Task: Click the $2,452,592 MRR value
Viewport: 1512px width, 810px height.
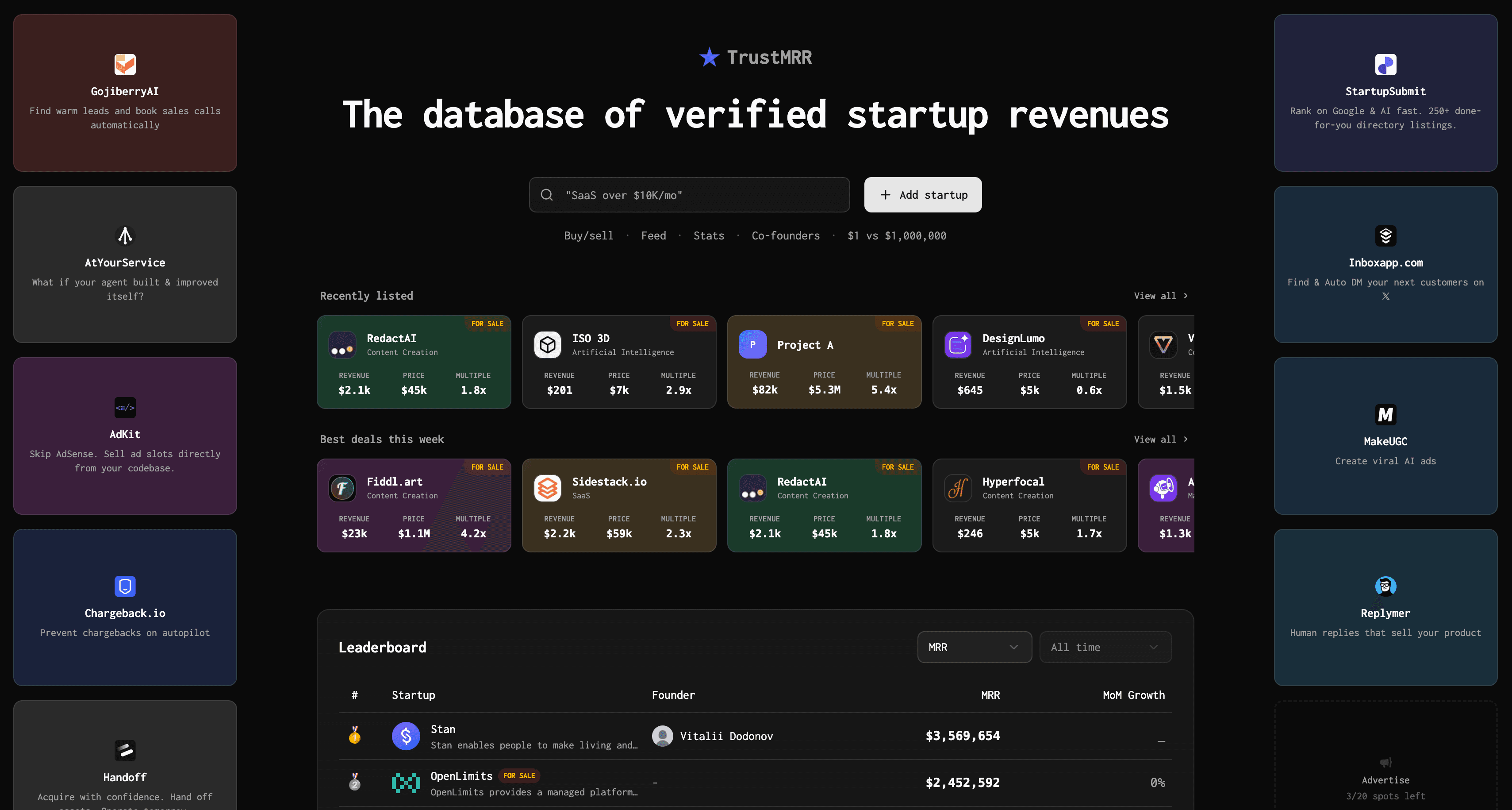Action: [963, 783]
